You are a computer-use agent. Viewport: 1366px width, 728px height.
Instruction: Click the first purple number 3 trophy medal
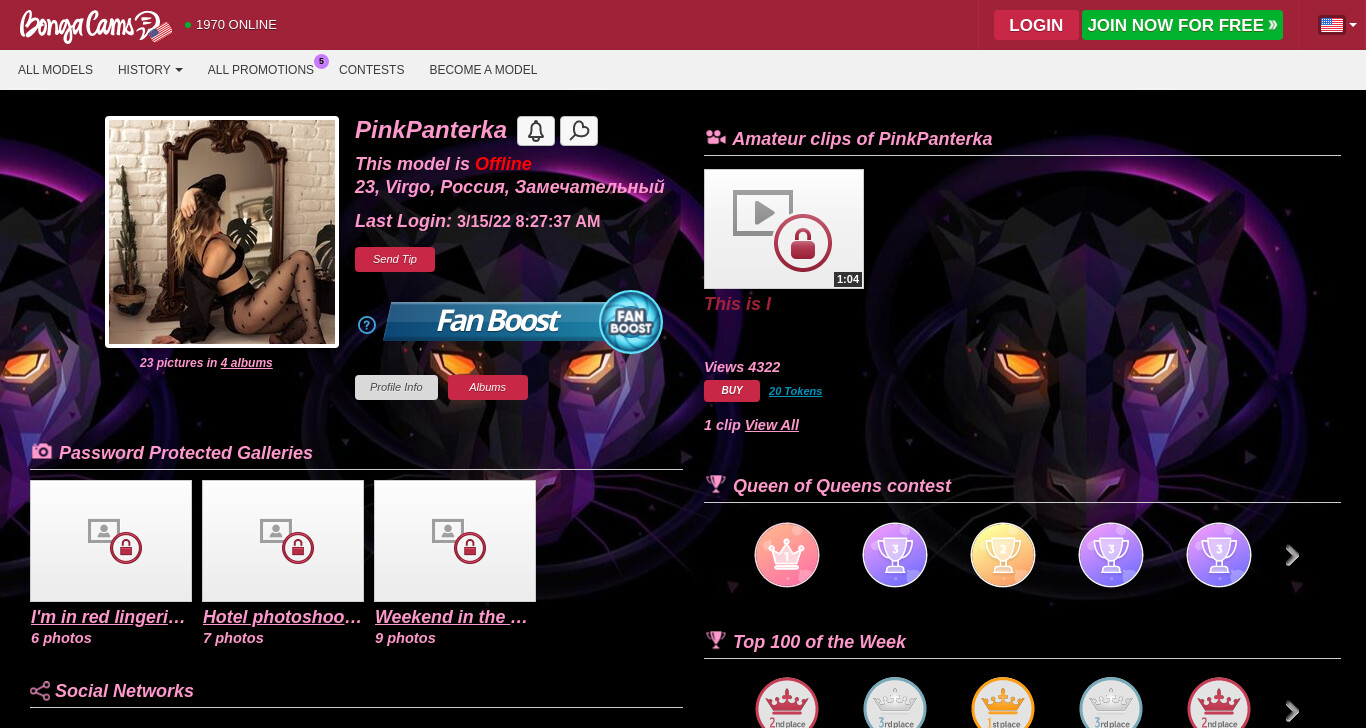(895, 555)
